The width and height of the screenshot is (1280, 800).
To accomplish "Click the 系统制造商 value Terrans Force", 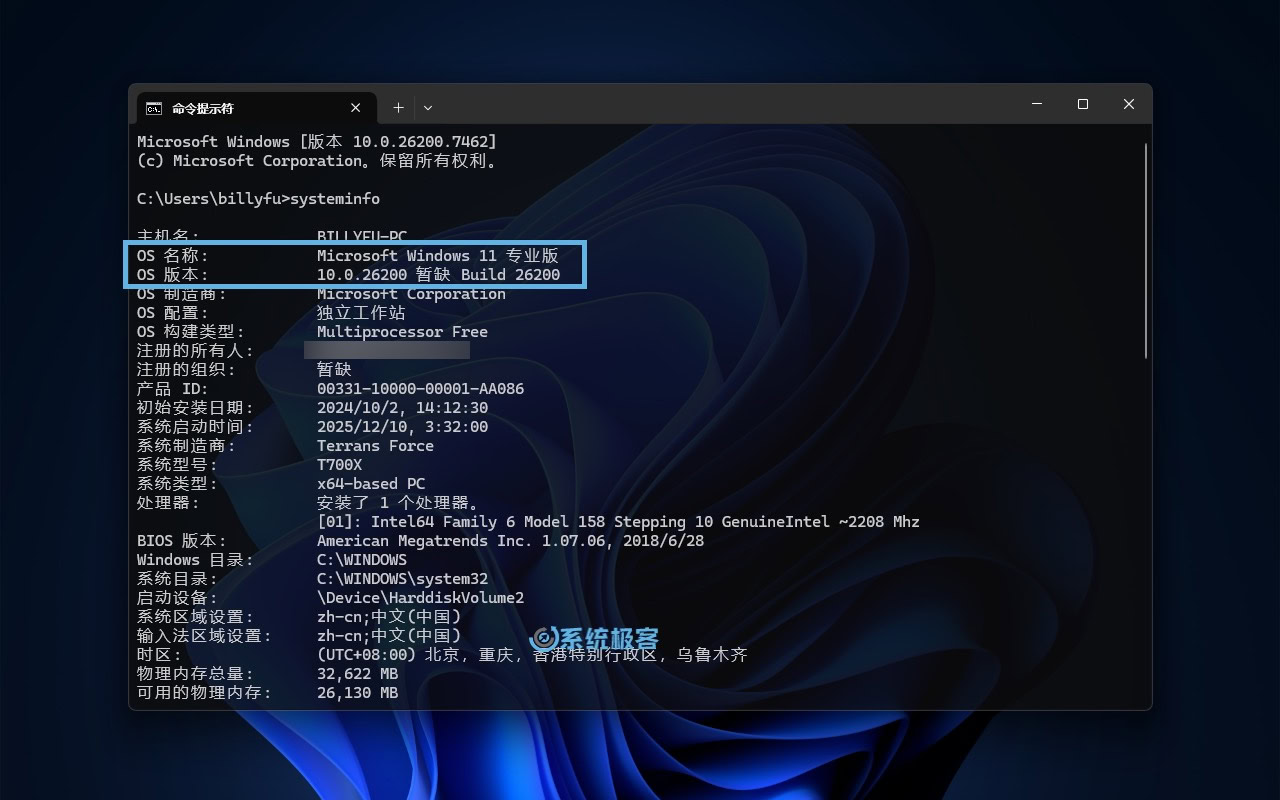I will click(x=374, y=445).
